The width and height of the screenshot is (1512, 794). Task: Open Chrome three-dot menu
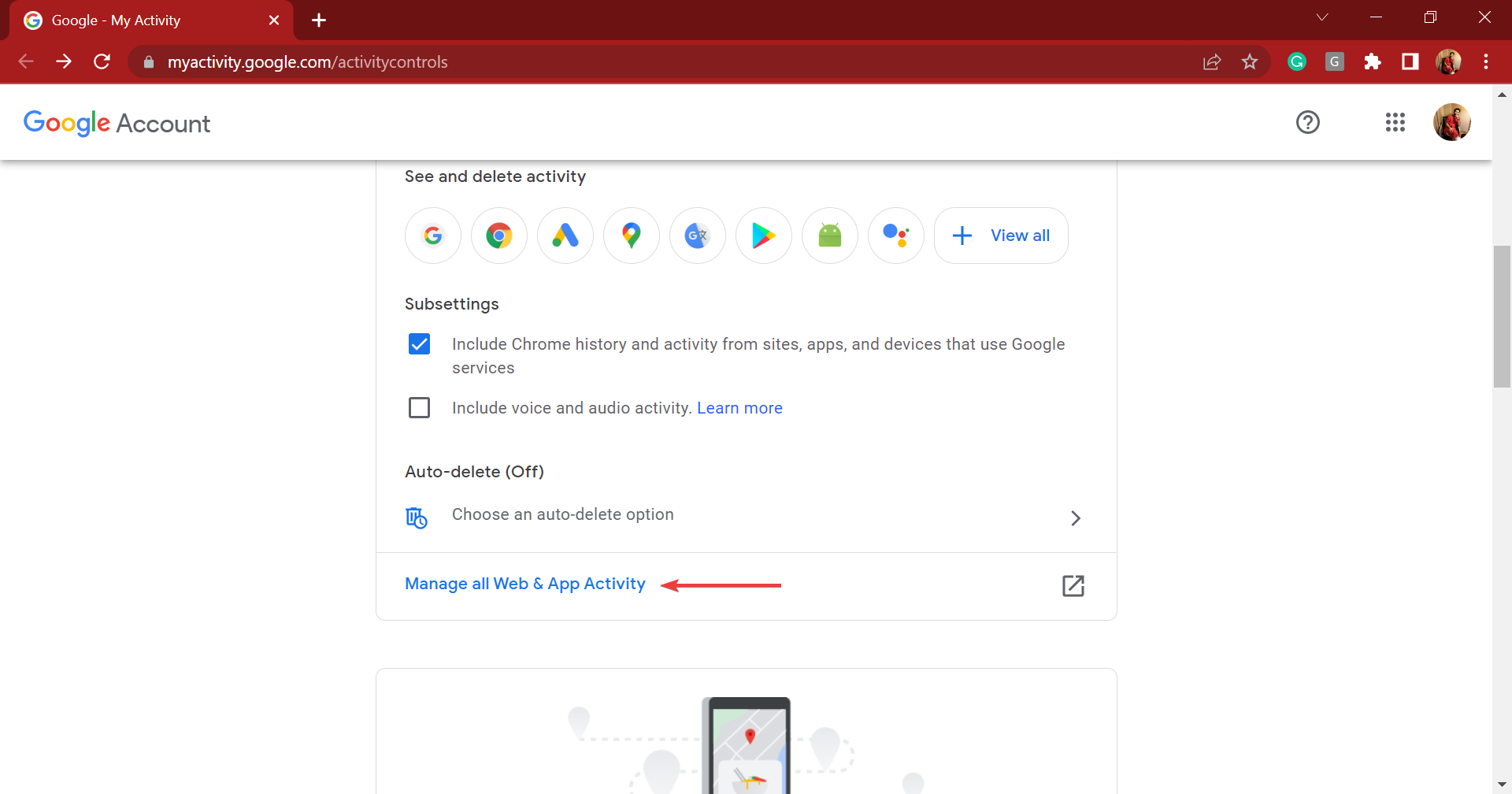pos(1486,61)
